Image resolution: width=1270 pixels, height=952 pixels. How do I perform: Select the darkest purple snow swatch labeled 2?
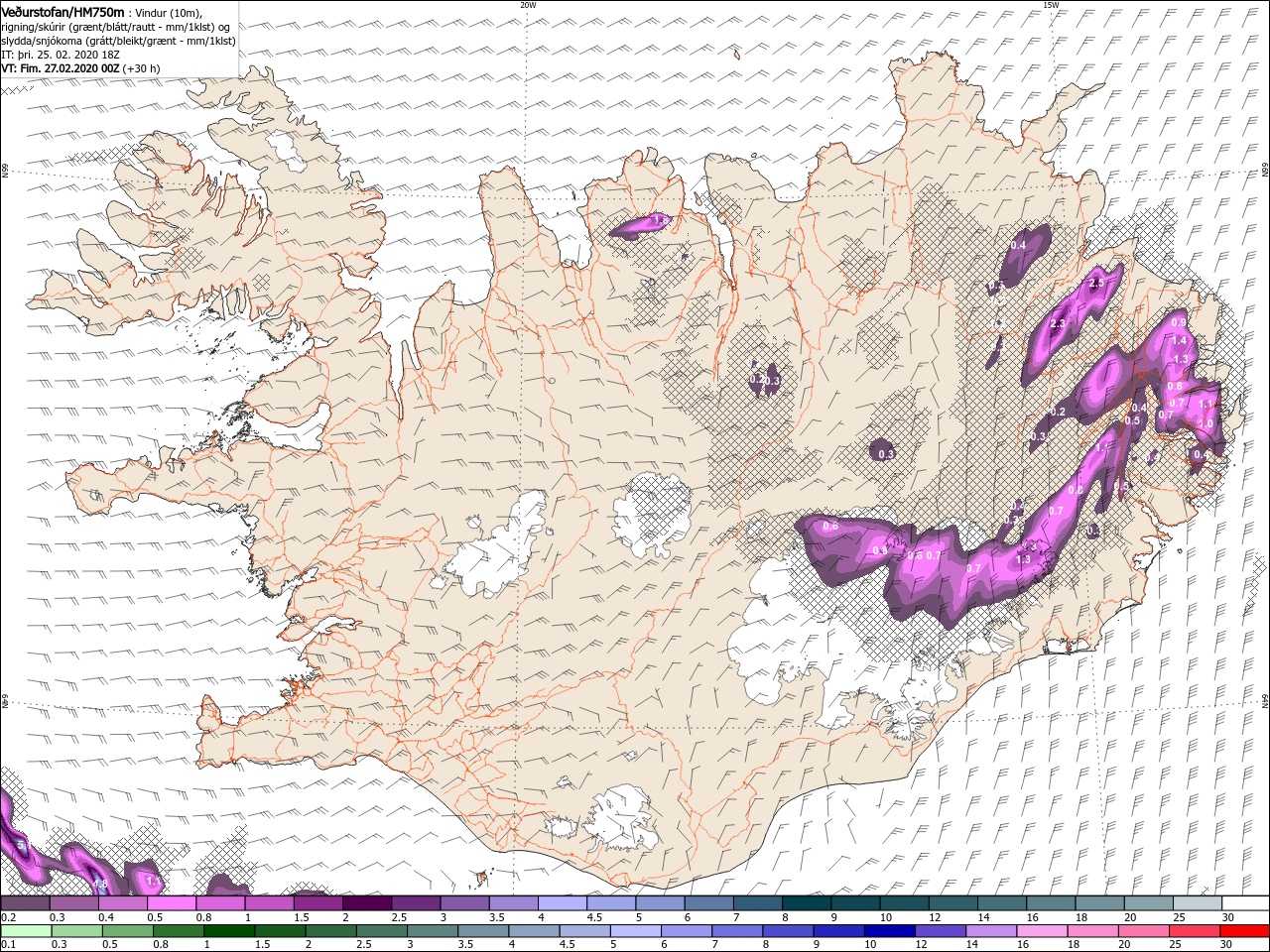click(x=366, y=903)
